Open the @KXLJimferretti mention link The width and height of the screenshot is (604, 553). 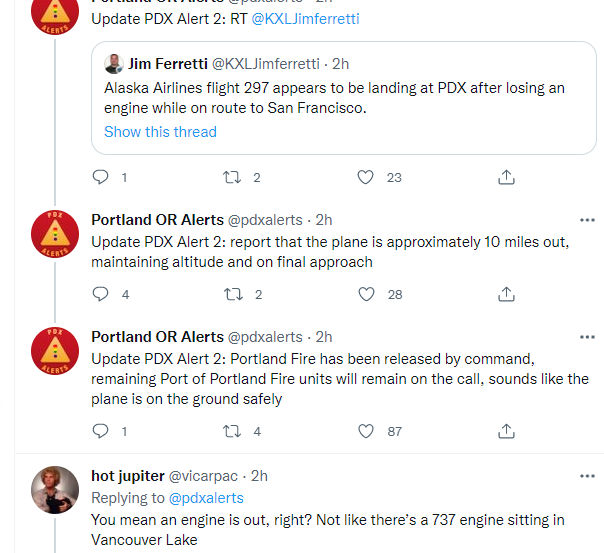(x=305, y=19)
